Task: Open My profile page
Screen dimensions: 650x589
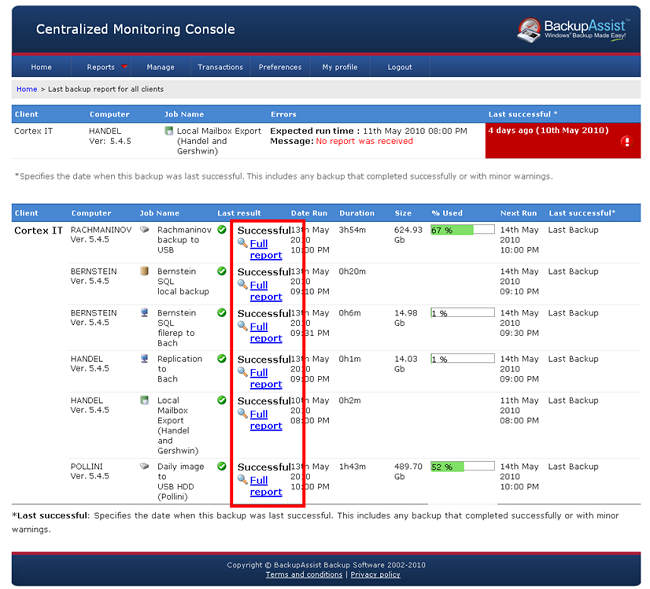Action: point(340,67)
